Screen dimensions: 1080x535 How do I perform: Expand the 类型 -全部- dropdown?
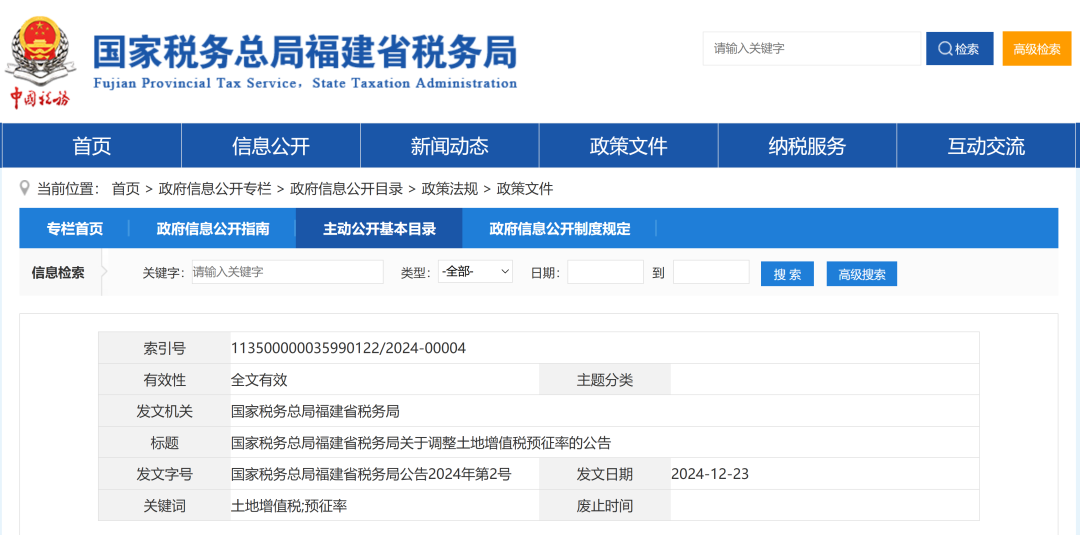tap(475, 272)
